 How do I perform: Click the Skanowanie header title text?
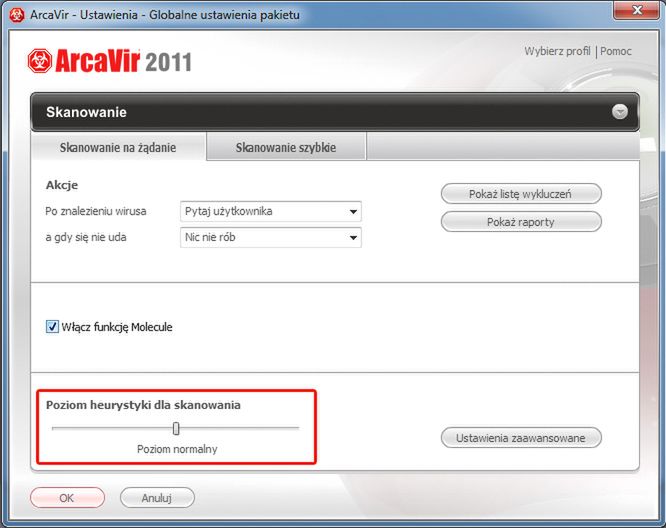click(86, 112)
